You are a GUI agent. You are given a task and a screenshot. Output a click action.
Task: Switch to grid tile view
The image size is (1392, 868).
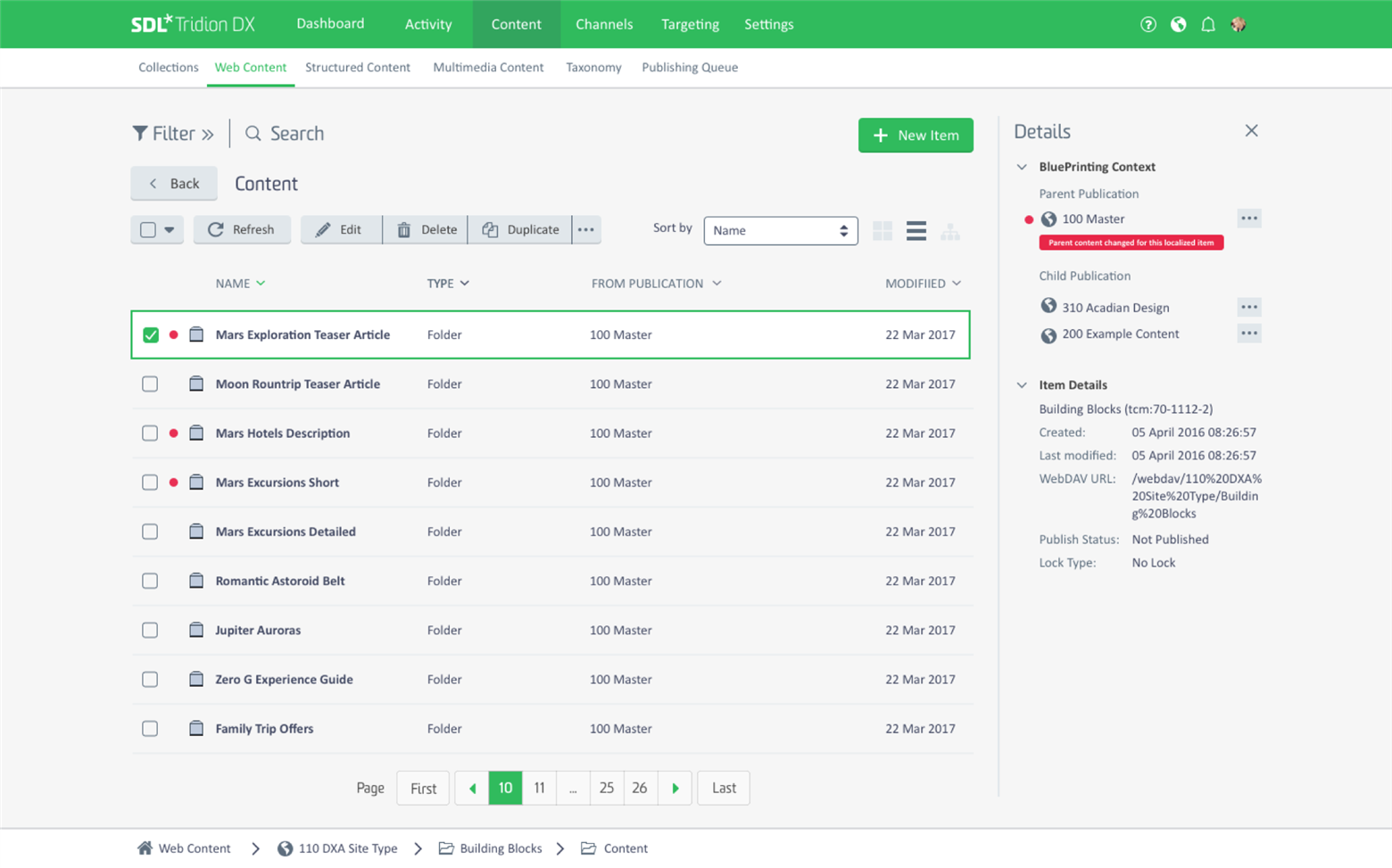click(882, 231)
